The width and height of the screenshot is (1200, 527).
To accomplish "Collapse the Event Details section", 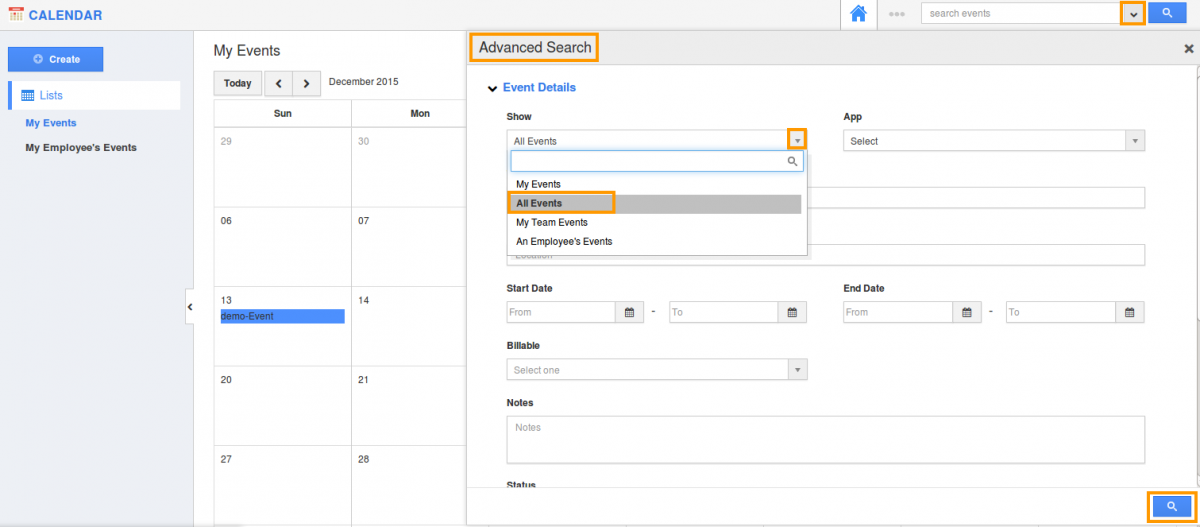I will (x=492, y=88).
